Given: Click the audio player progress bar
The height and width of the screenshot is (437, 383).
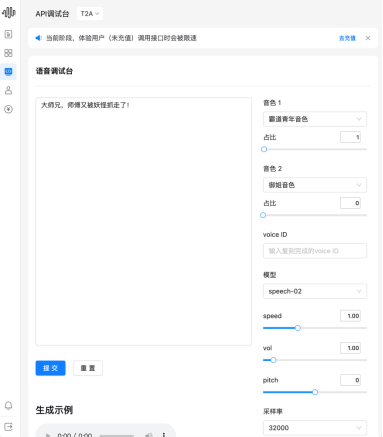Looking at the screenshot, I should pyautogui.click(x=116, y=435).
